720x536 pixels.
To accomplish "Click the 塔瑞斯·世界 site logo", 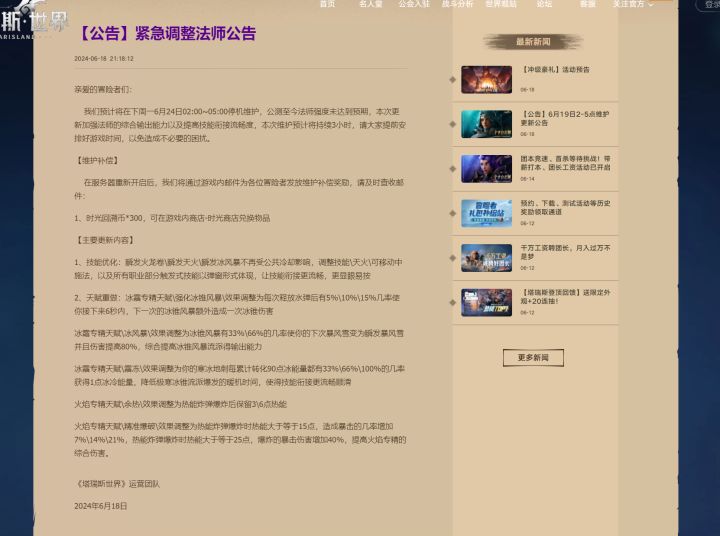I will point(32,22).
